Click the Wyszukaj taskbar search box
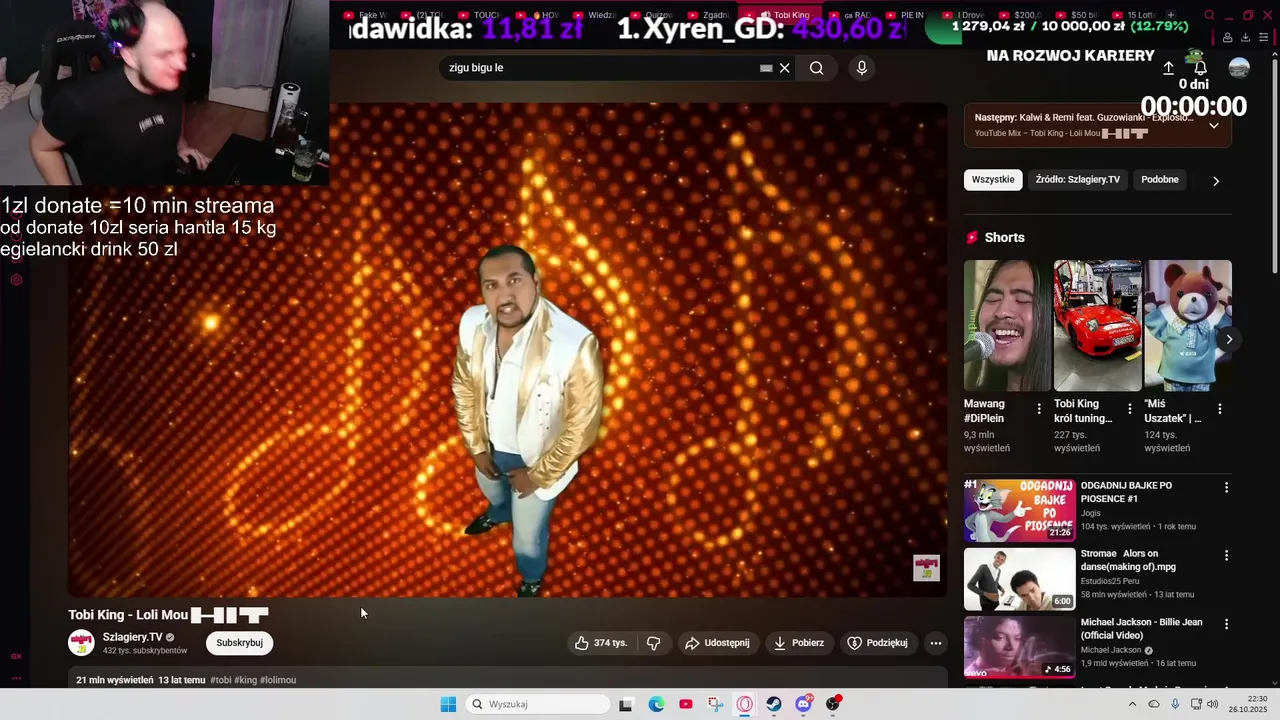Screen dimensions: 1280x720 (x=538, y=704)
